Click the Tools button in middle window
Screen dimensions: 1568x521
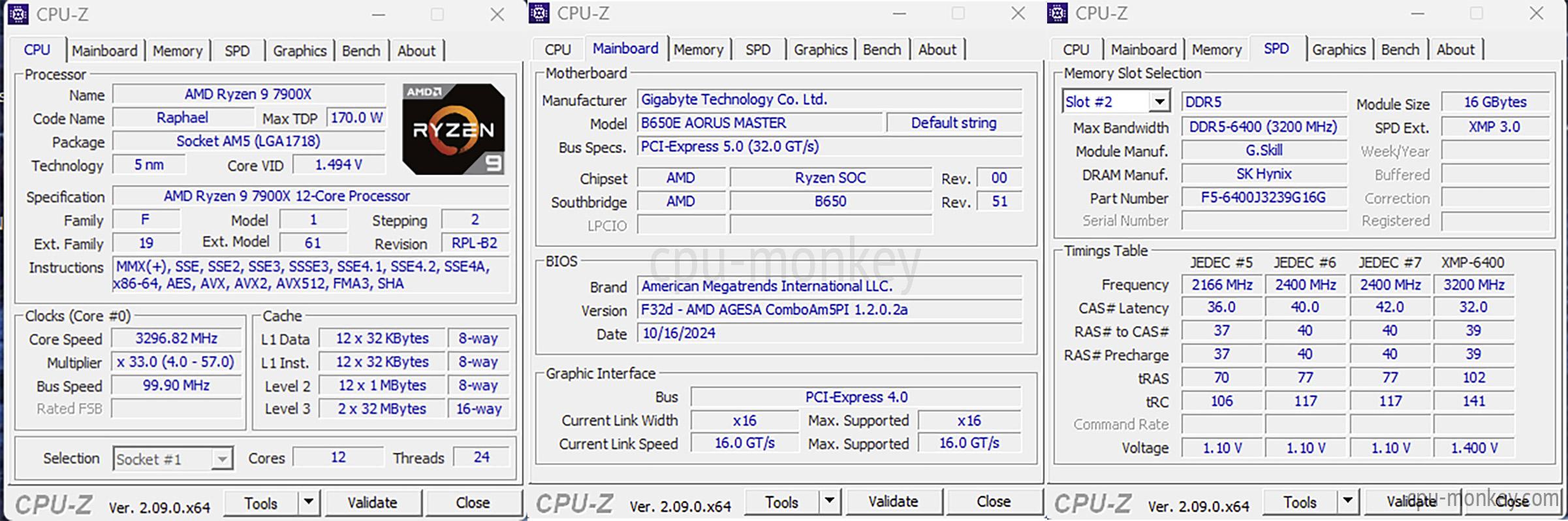pos(782,502)
